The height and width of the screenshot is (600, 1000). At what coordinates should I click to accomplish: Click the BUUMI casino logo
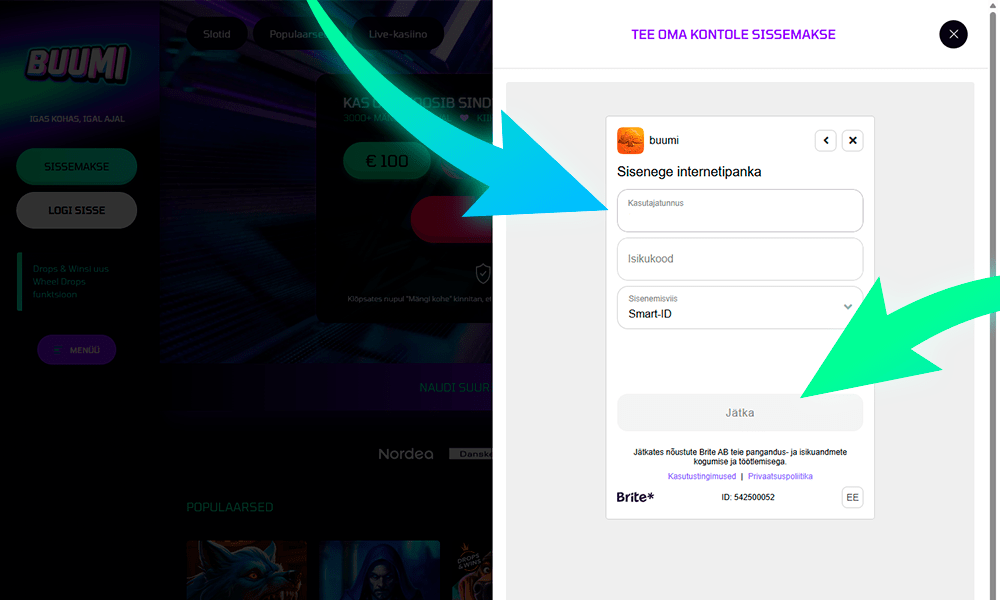(78, 65)
